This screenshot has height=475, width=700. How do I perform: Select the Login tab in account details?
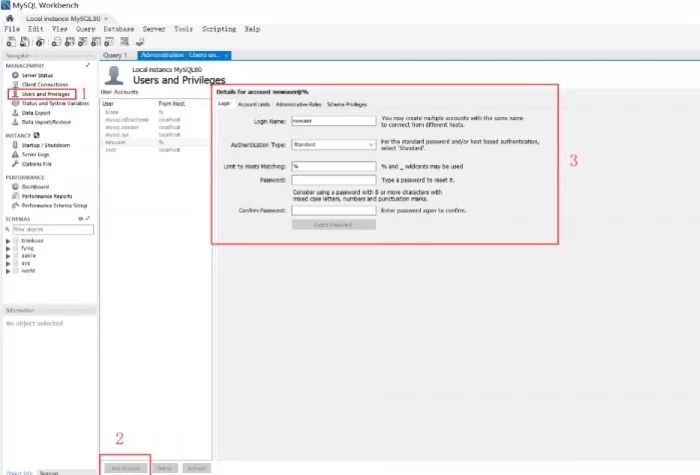(224, 104)
